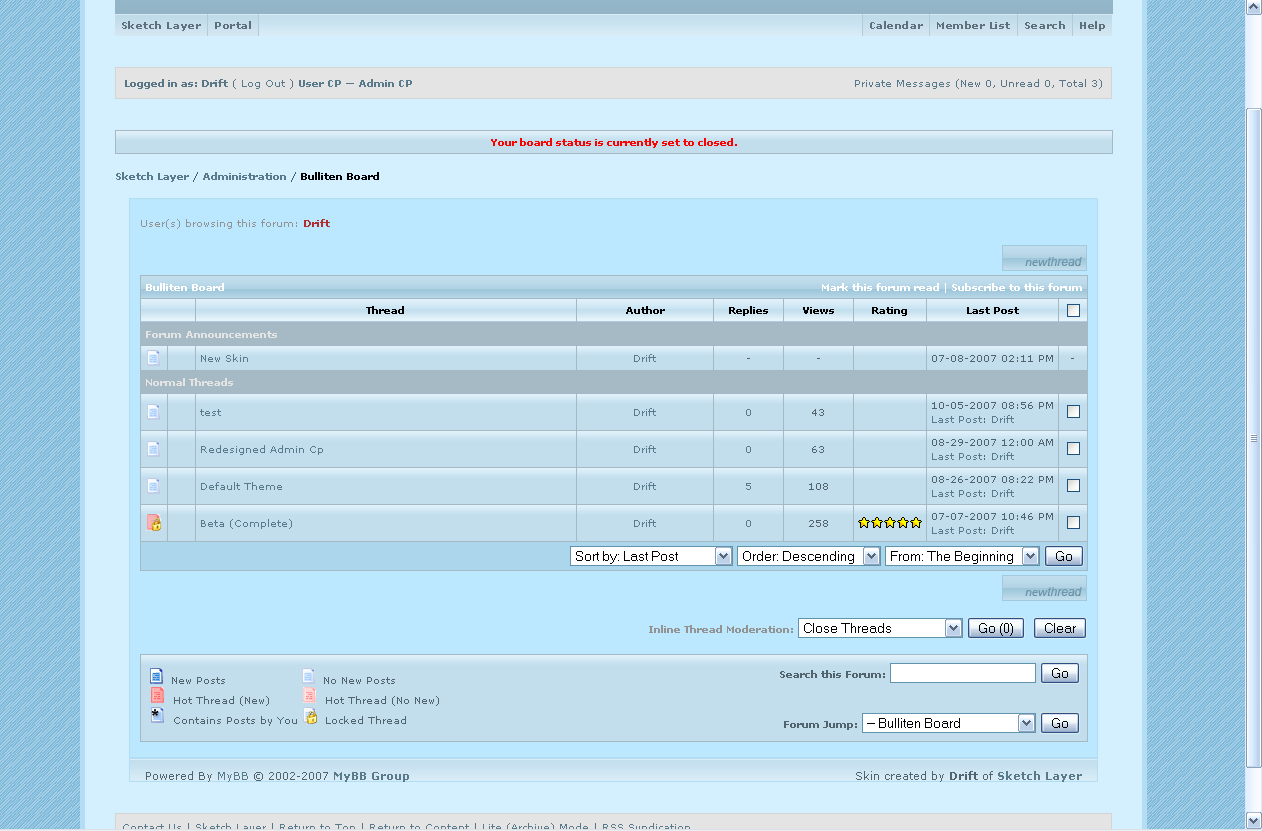Viewport: 1262px width, 831px height.
Task: Tick the checkbox for the test thread
Action: pos(1073,412)
